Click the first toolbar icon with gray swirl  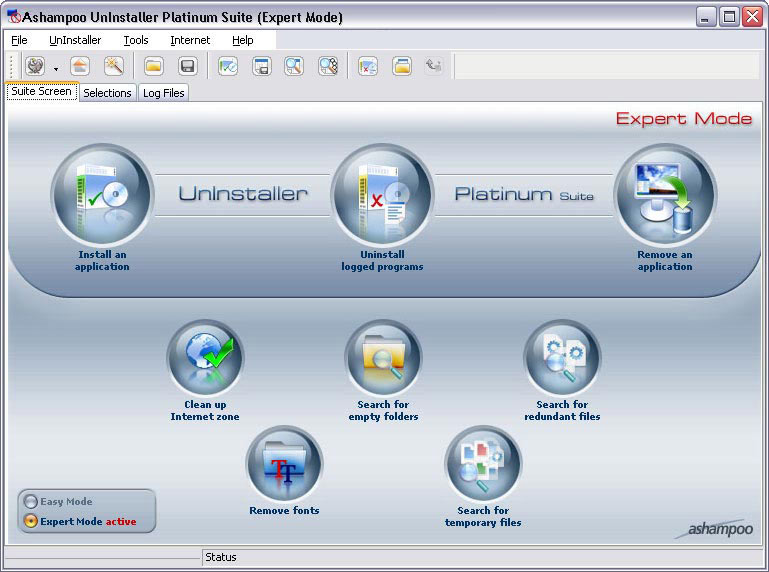click(35, 66)
